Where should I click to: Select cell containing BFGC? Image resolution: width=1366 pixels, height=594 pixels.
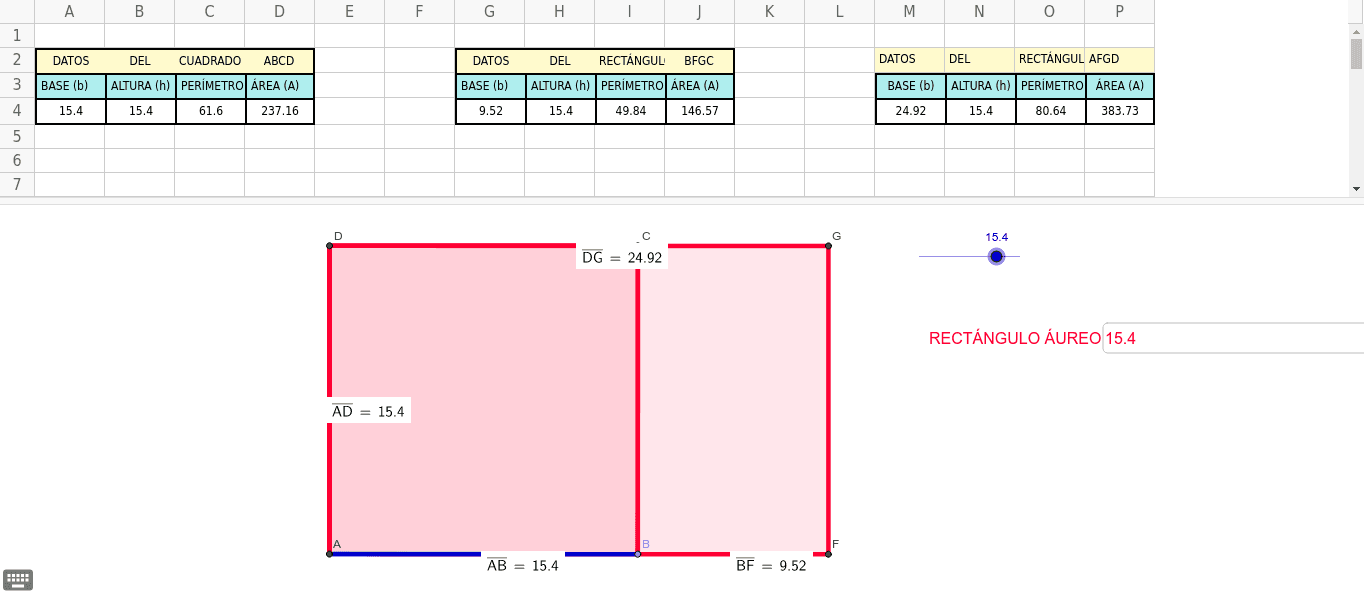coord(699,61)
